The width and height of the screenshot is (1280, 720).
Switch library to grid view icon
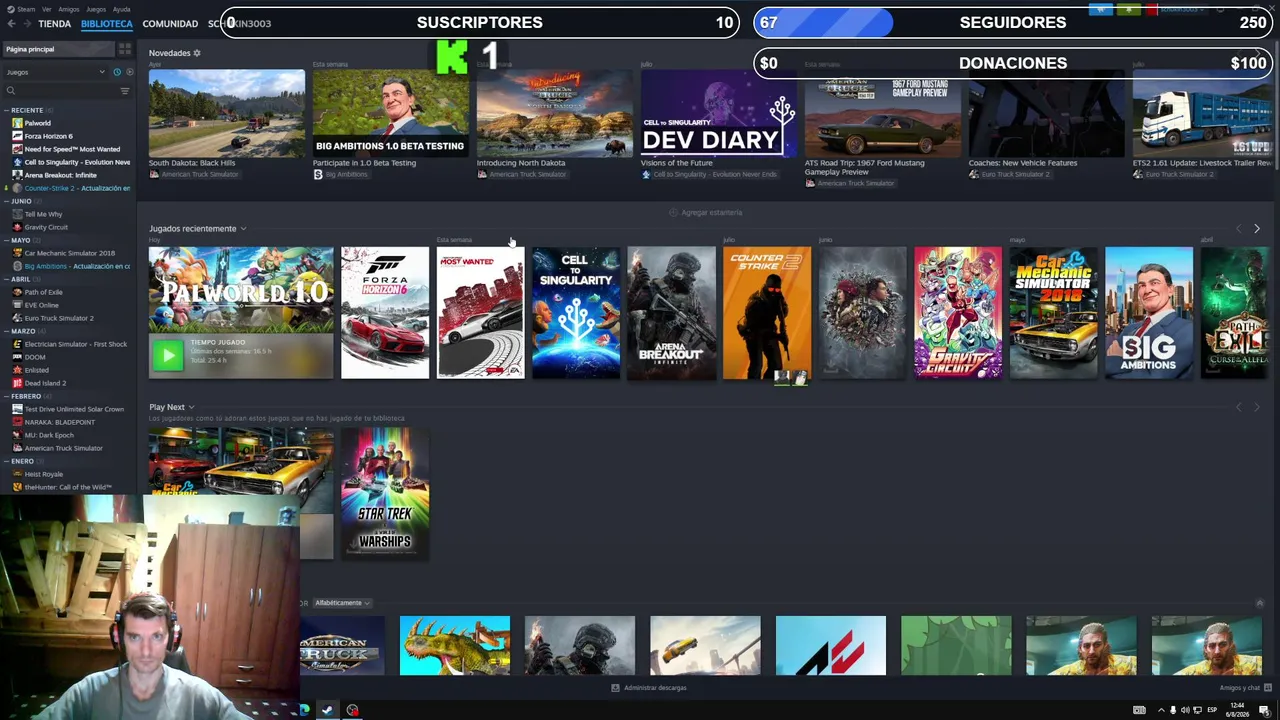[x=125, y=49]
